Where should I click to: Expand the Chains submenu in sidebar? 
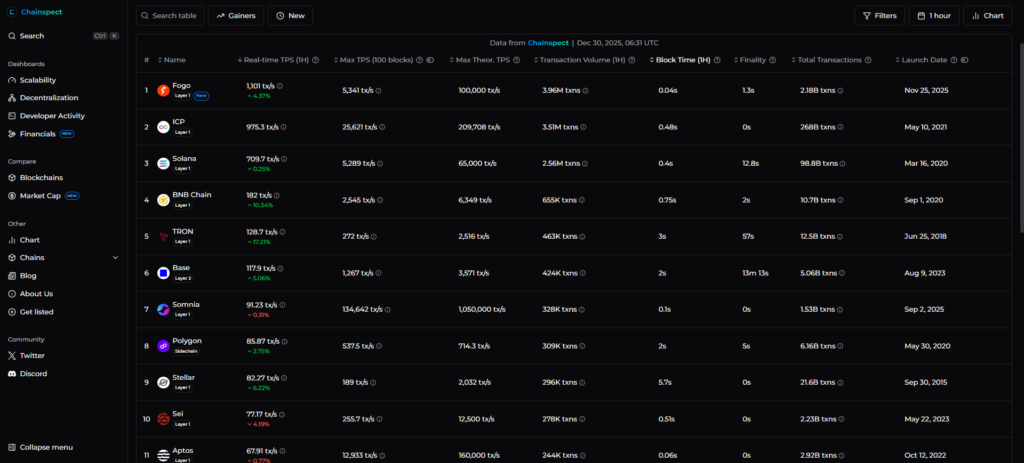pos(115,257)
